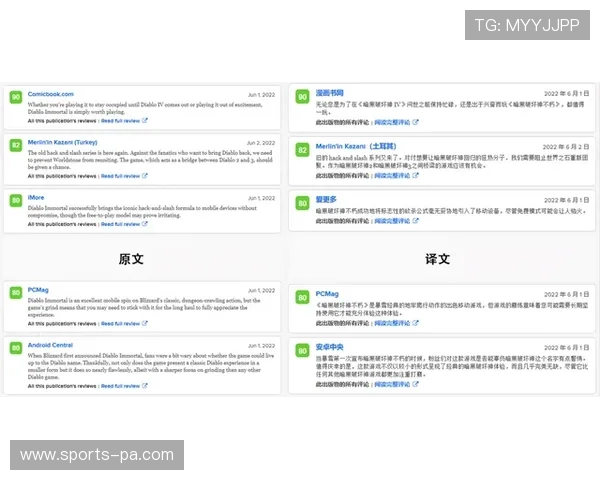This screenshot has width=600, height=480.
Task: Click the 90 score badge beside 漫画书局
Action: tap(302, 97)
